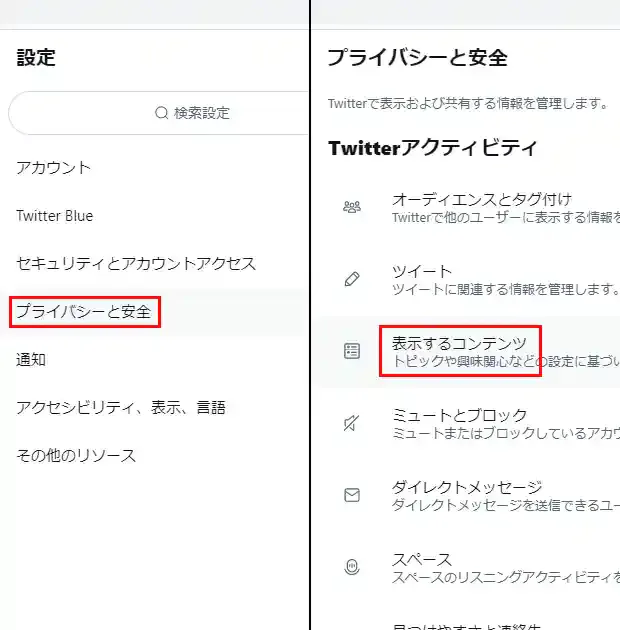The height and width of the screenshot is (630, 620).
Task: Open アカウント settings
Action: (53, 168)
